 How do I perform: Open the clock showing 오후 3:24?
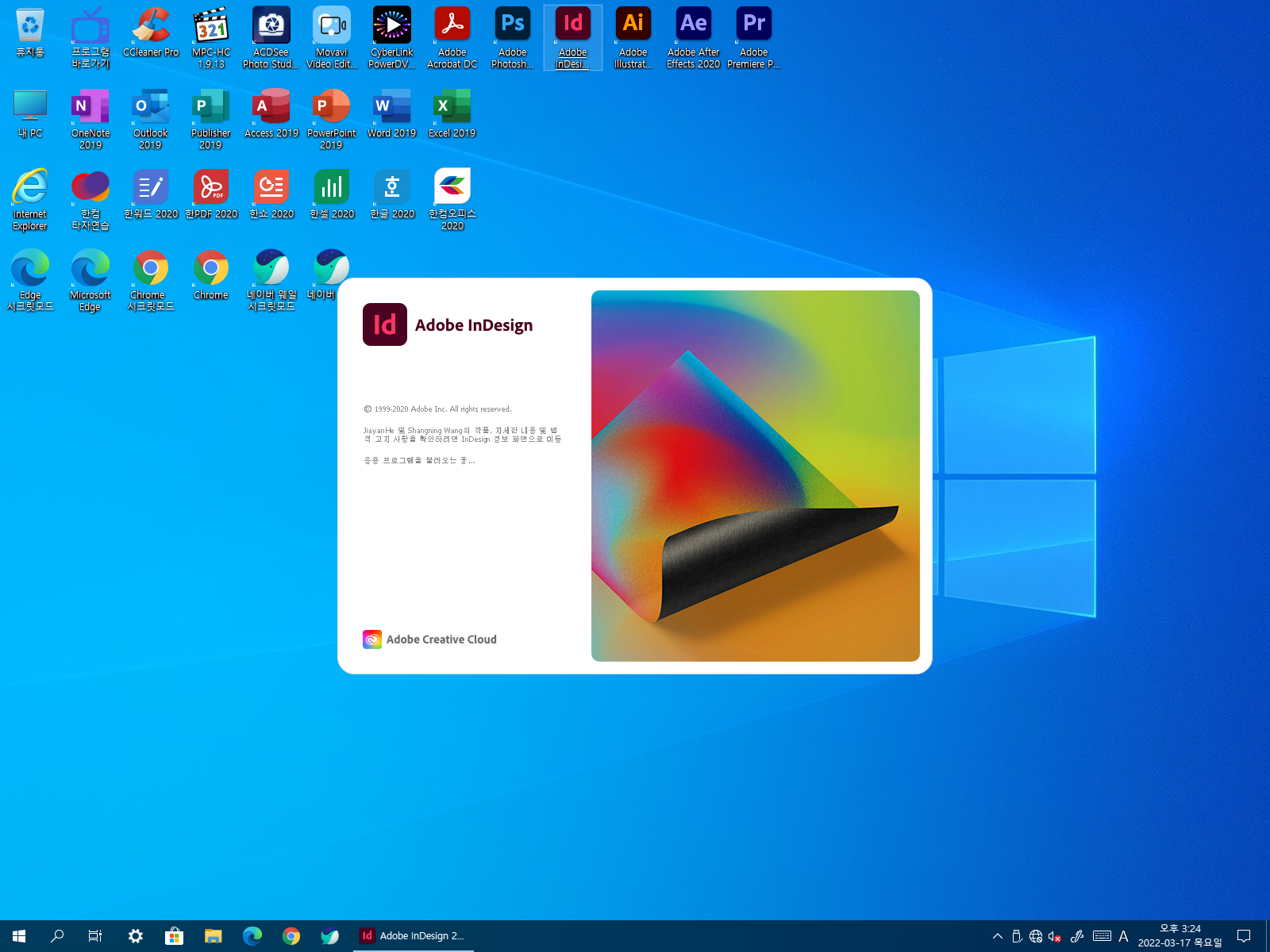click(x=1180, y=936)
